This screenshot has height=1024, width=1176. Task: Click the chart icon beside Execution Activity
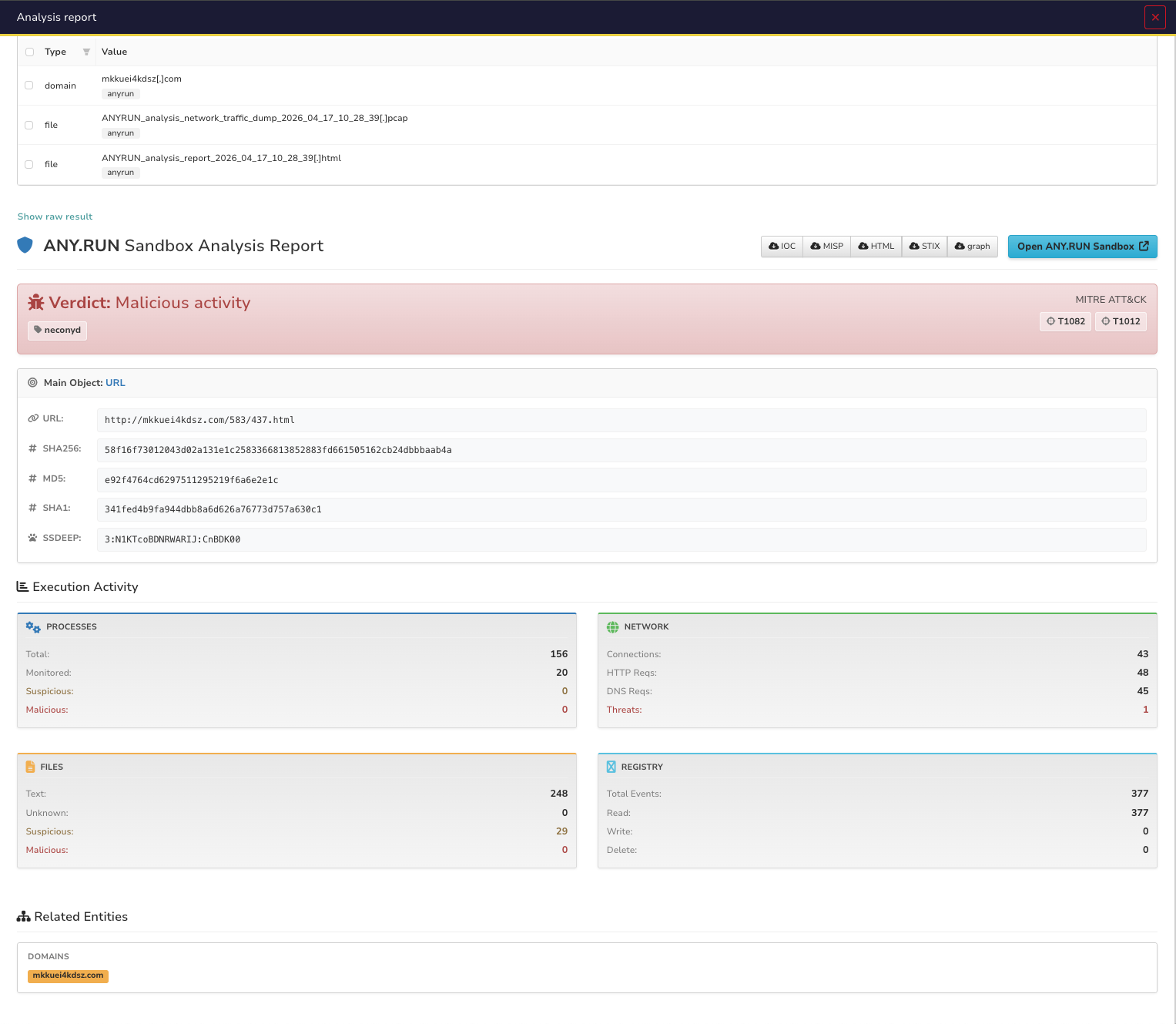(22, 587)
